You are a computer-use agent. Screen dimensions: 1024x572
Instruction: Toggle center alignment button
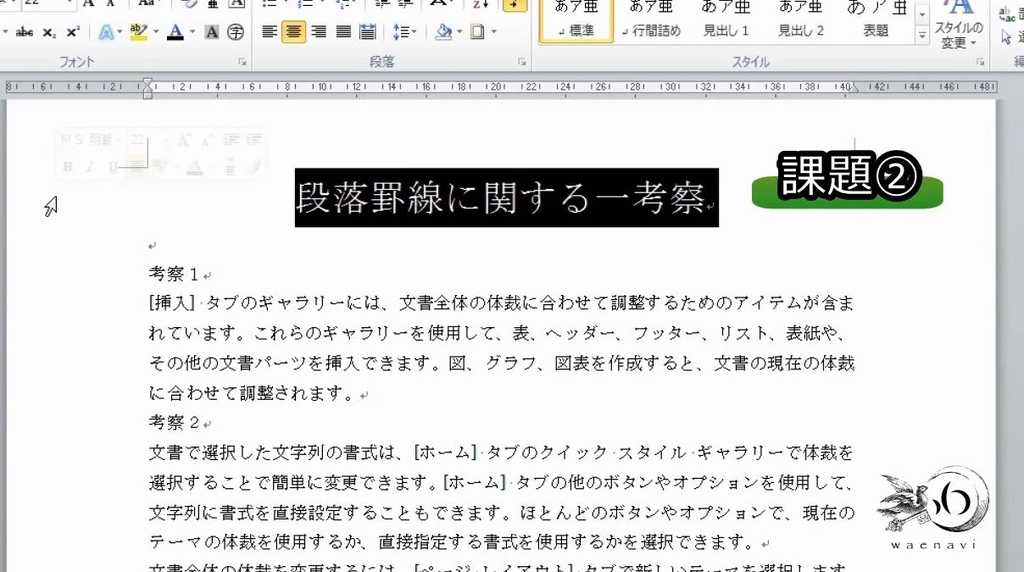pos(294,31)
